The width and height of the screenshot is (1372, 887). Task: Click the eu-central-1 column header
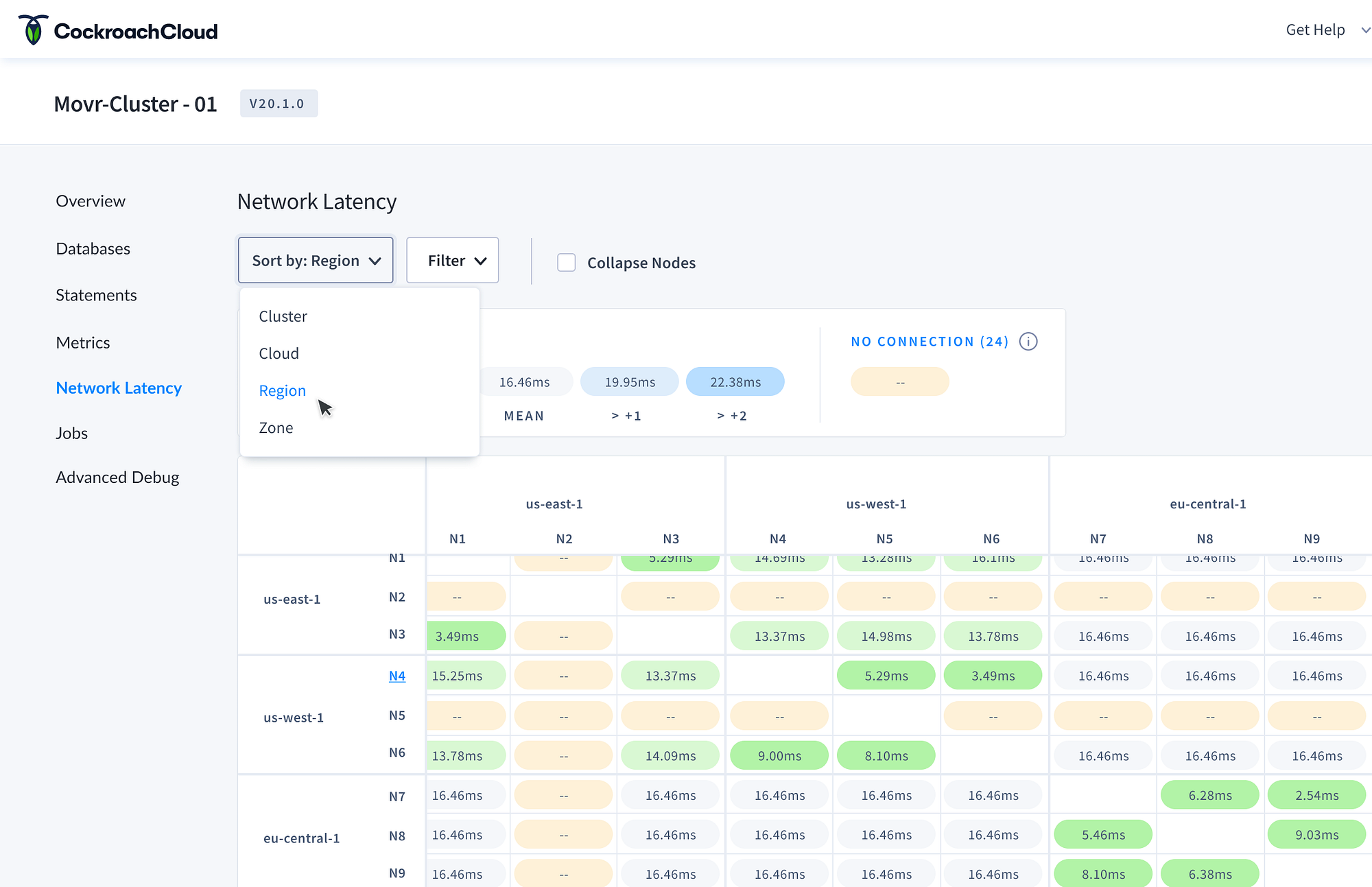1208,504
